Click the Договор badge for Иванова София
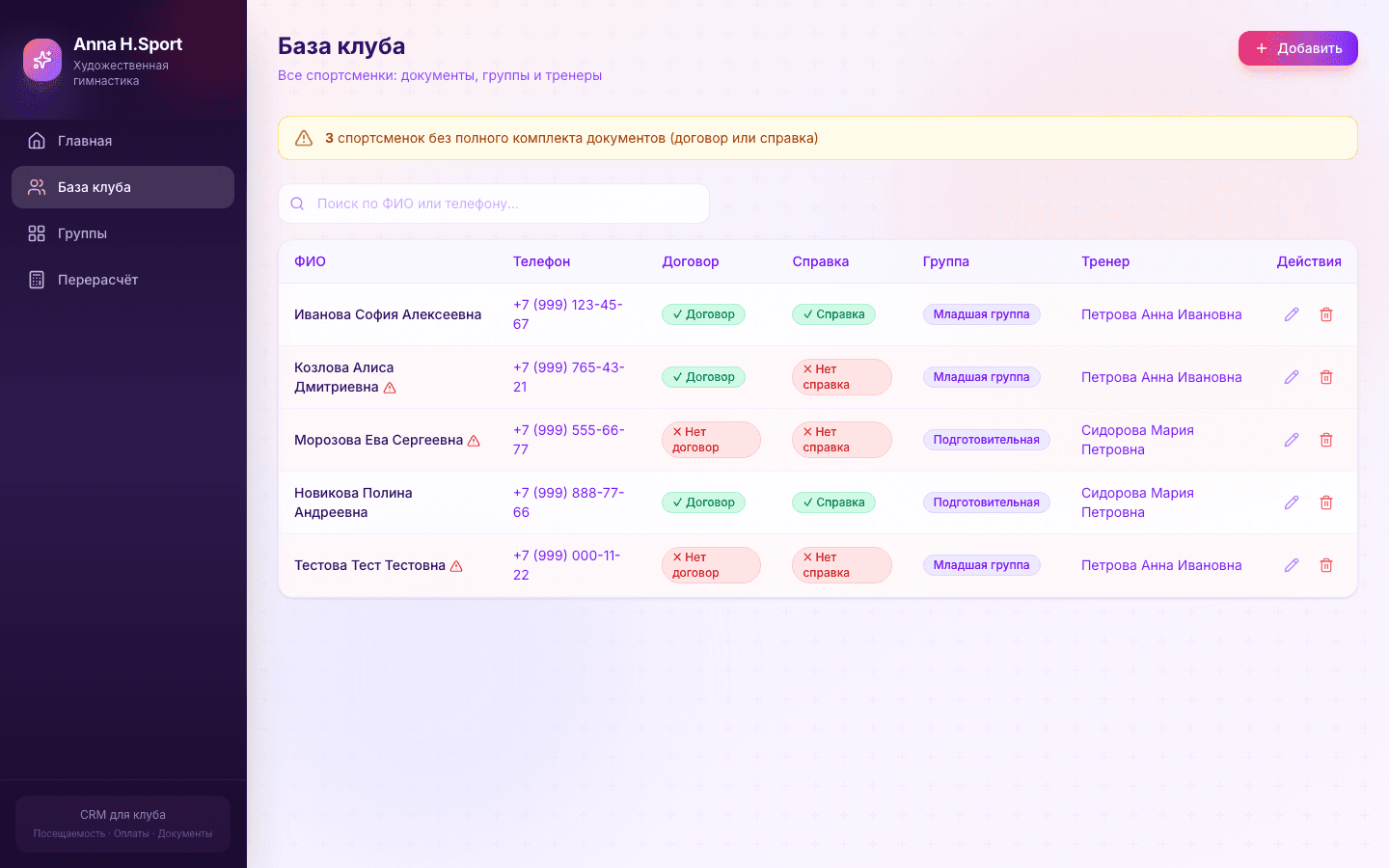The width and height of the screenshot is (1389, 868). coord(703,314)
